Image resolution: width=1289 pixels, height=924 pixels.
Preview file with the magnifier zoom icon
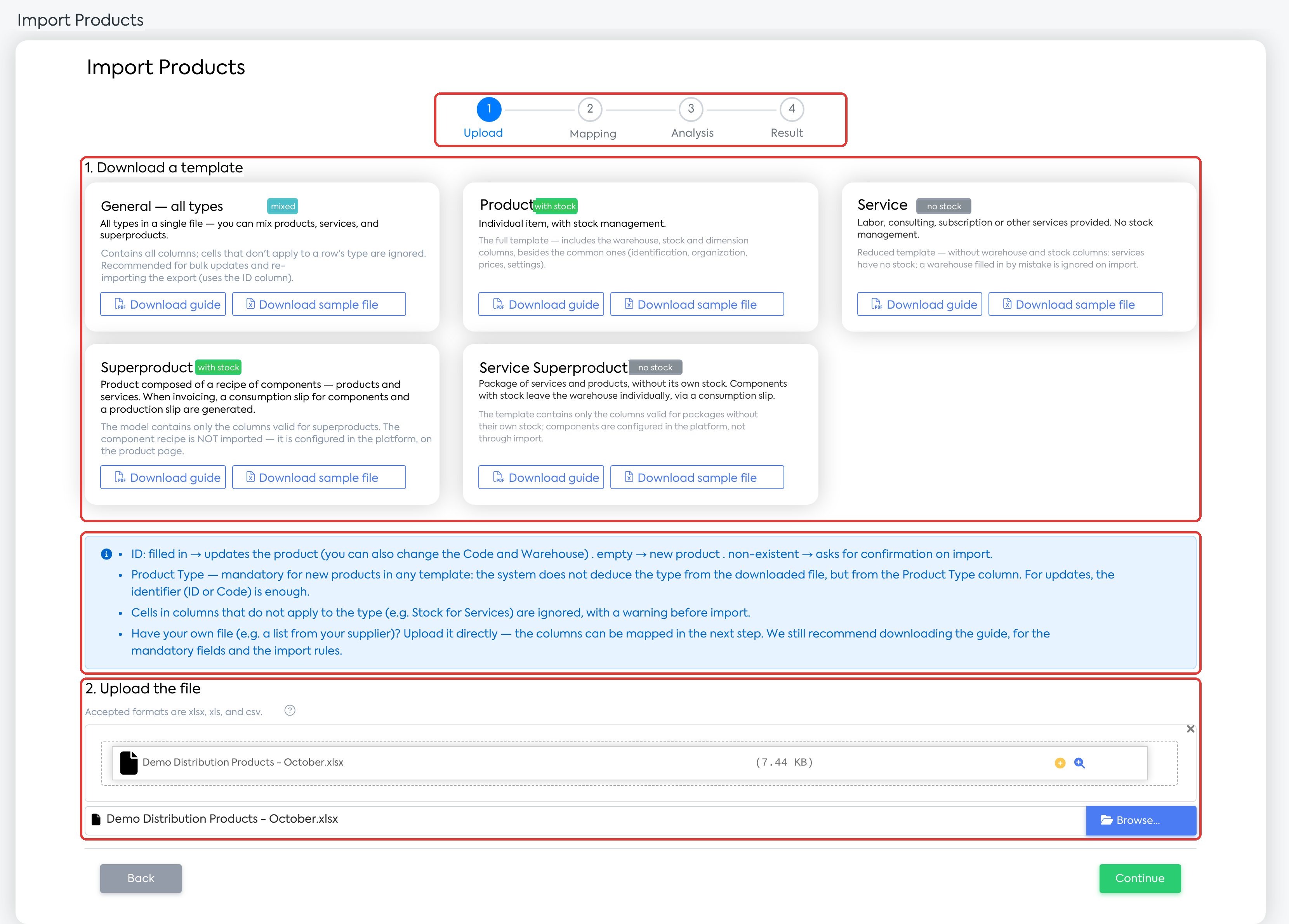tap(1079, 763)
